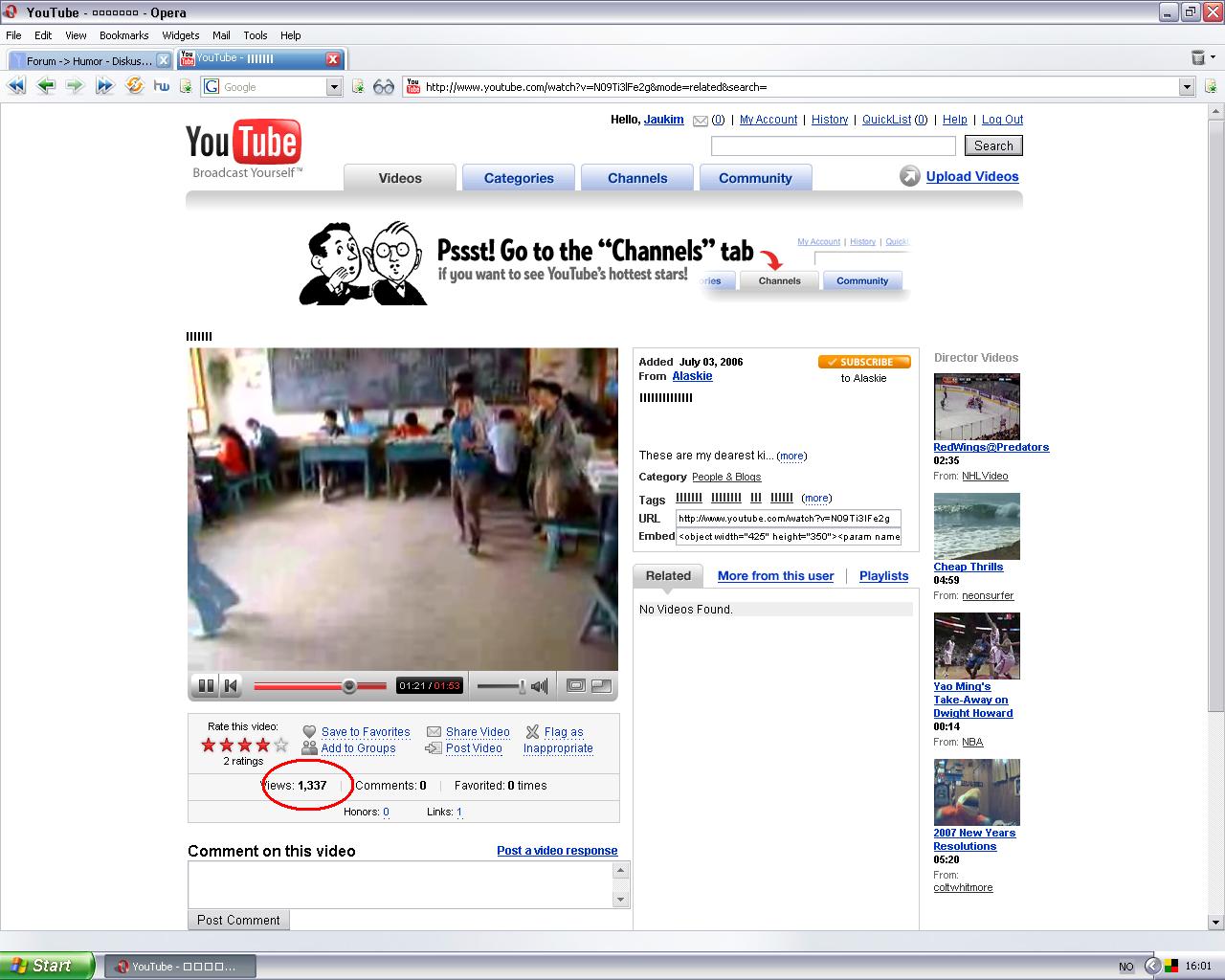Click Save to Favorites

[x=366, y=731]
